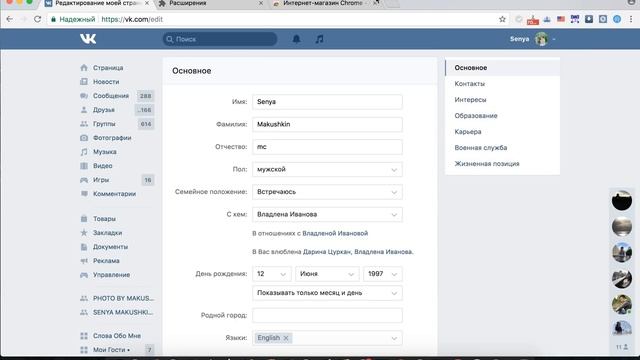Open birthday day dropdown showing 12
This screenshot has height=360, width=640.
[271, 274]
